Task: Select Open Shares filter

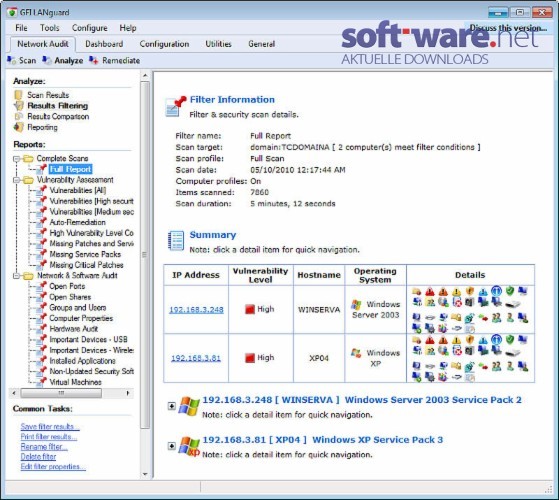Action: click(70, 297)
